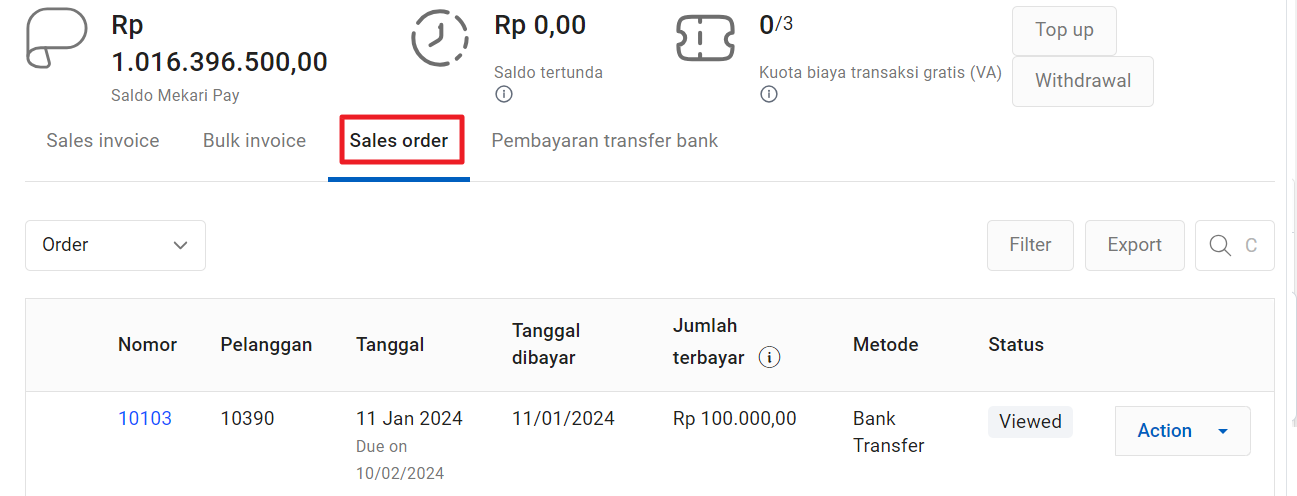This screenshot has height=496, width=1297.
Task: Select the Sales order tab
Action: pyautogui.click(x=399, y=141)
